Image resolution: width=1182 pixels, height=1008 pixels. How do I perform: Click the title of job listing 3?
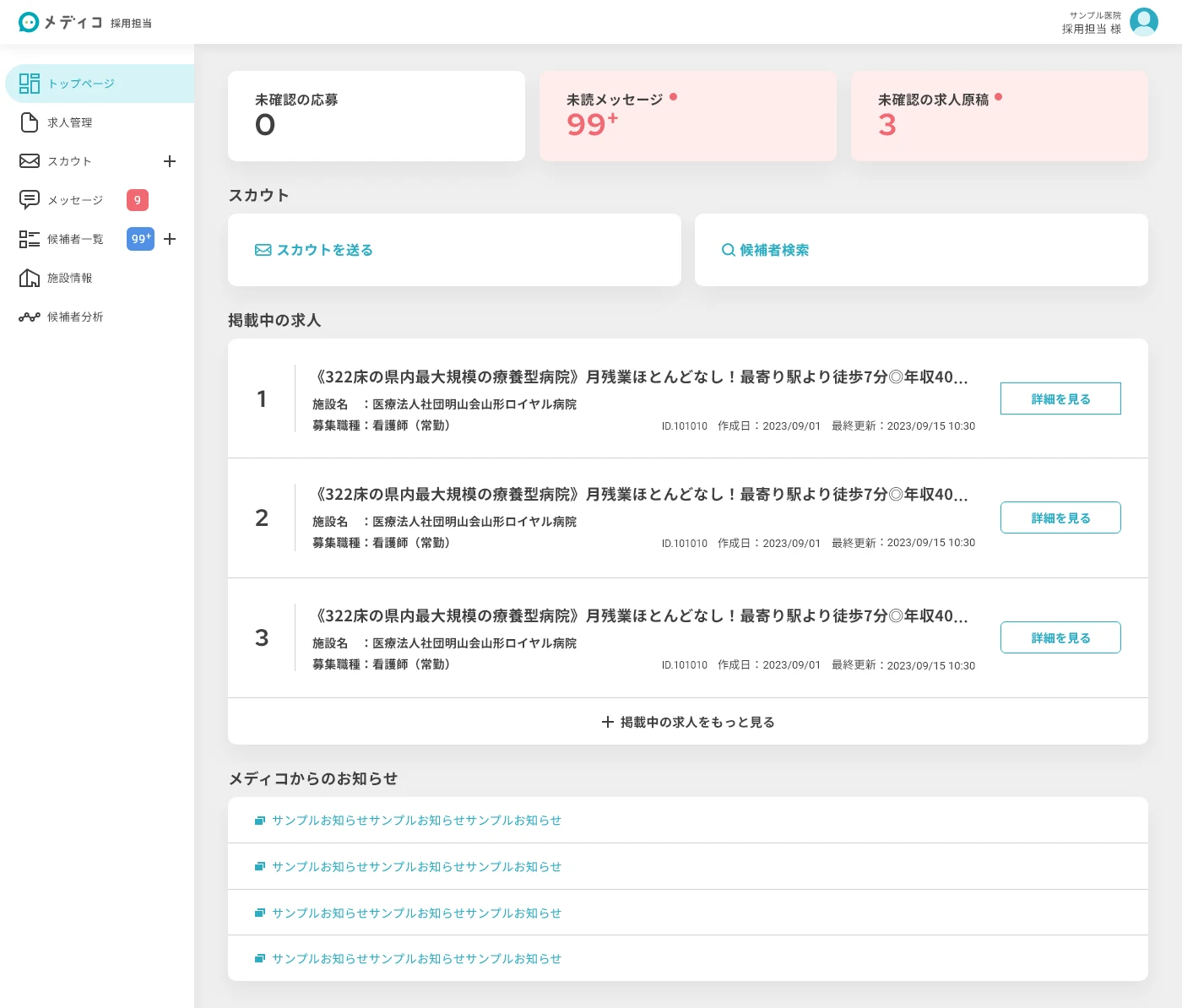[x=641, y=615]
